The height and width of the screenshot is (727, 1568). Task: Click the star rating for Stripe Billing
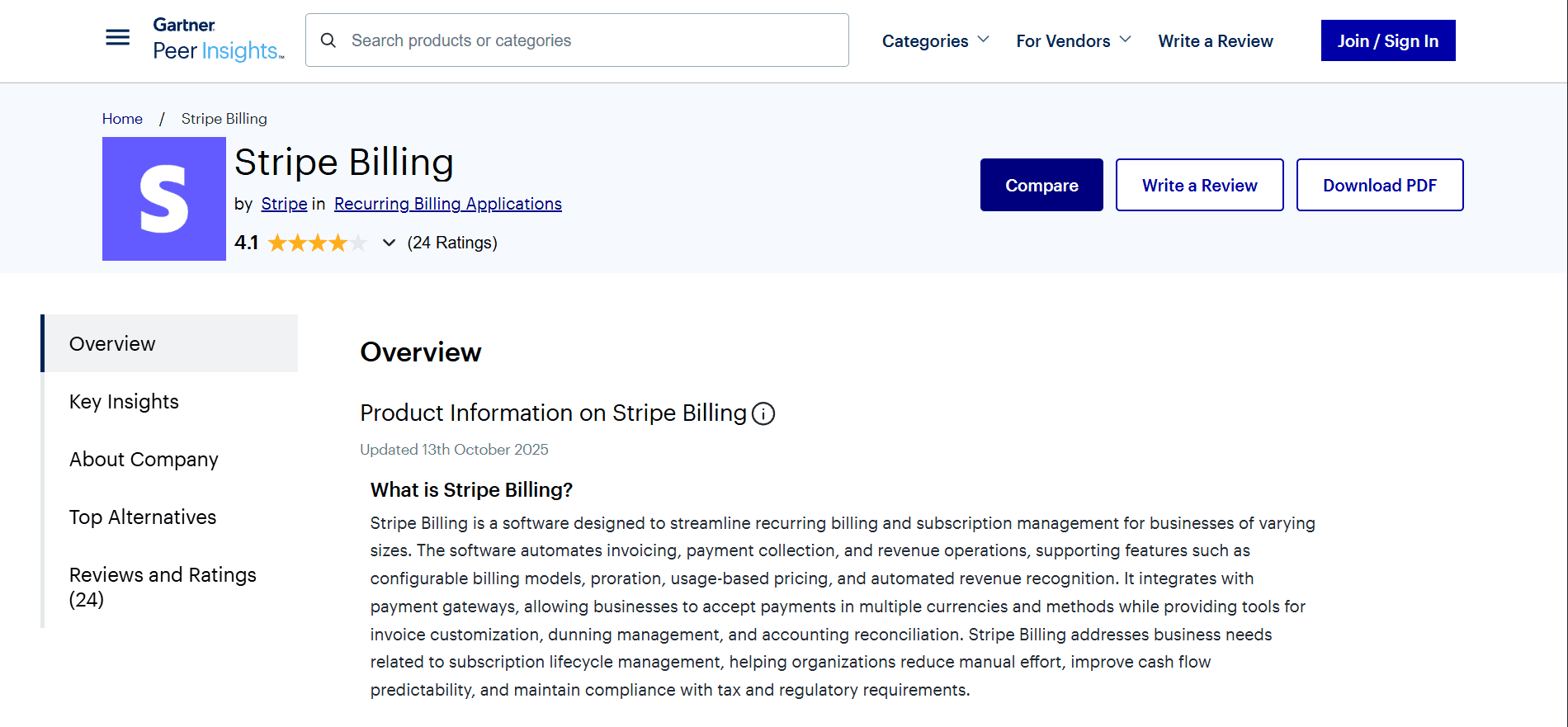[317, 243]
